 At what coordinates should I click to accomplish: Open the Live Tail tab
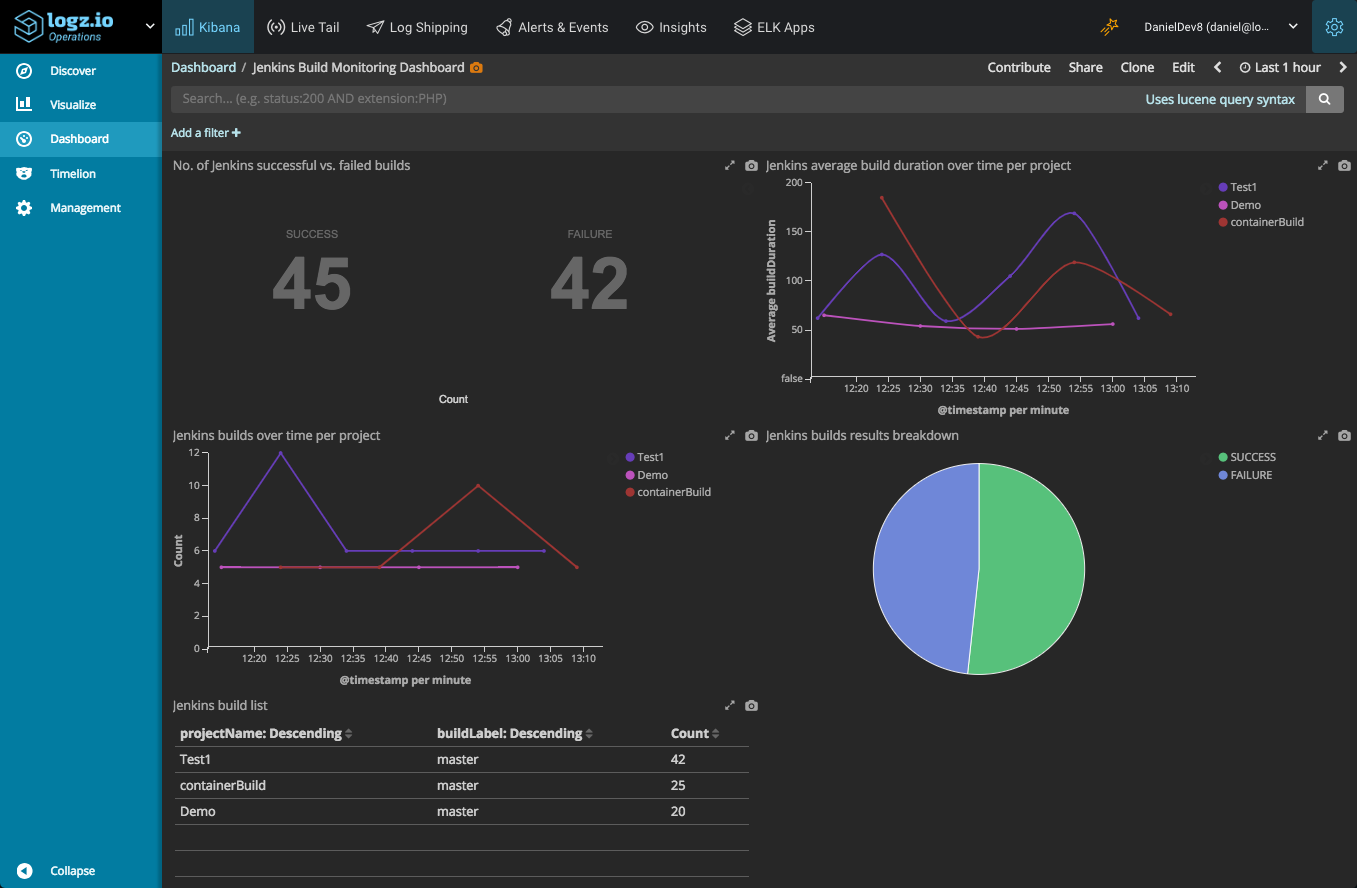(303, 27)
